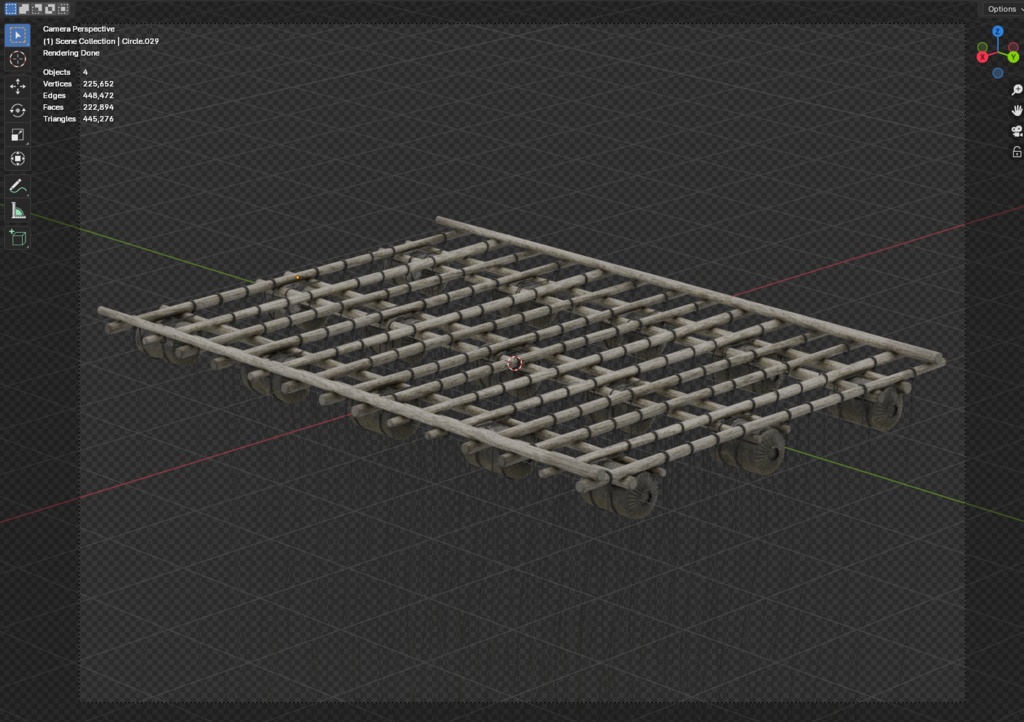Click the Vertices count '225,652'
The width and height of the screenshot is (1024, 722).
[98, 84]
